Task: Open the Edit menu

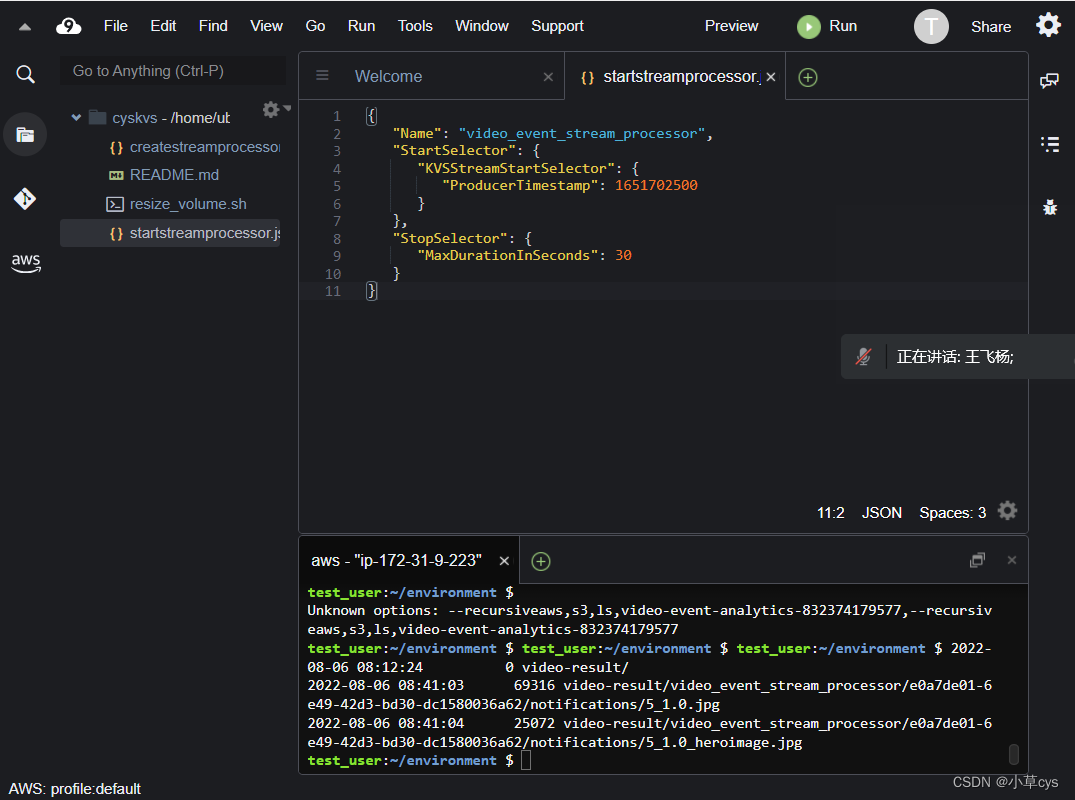Action: coord(163,26)
